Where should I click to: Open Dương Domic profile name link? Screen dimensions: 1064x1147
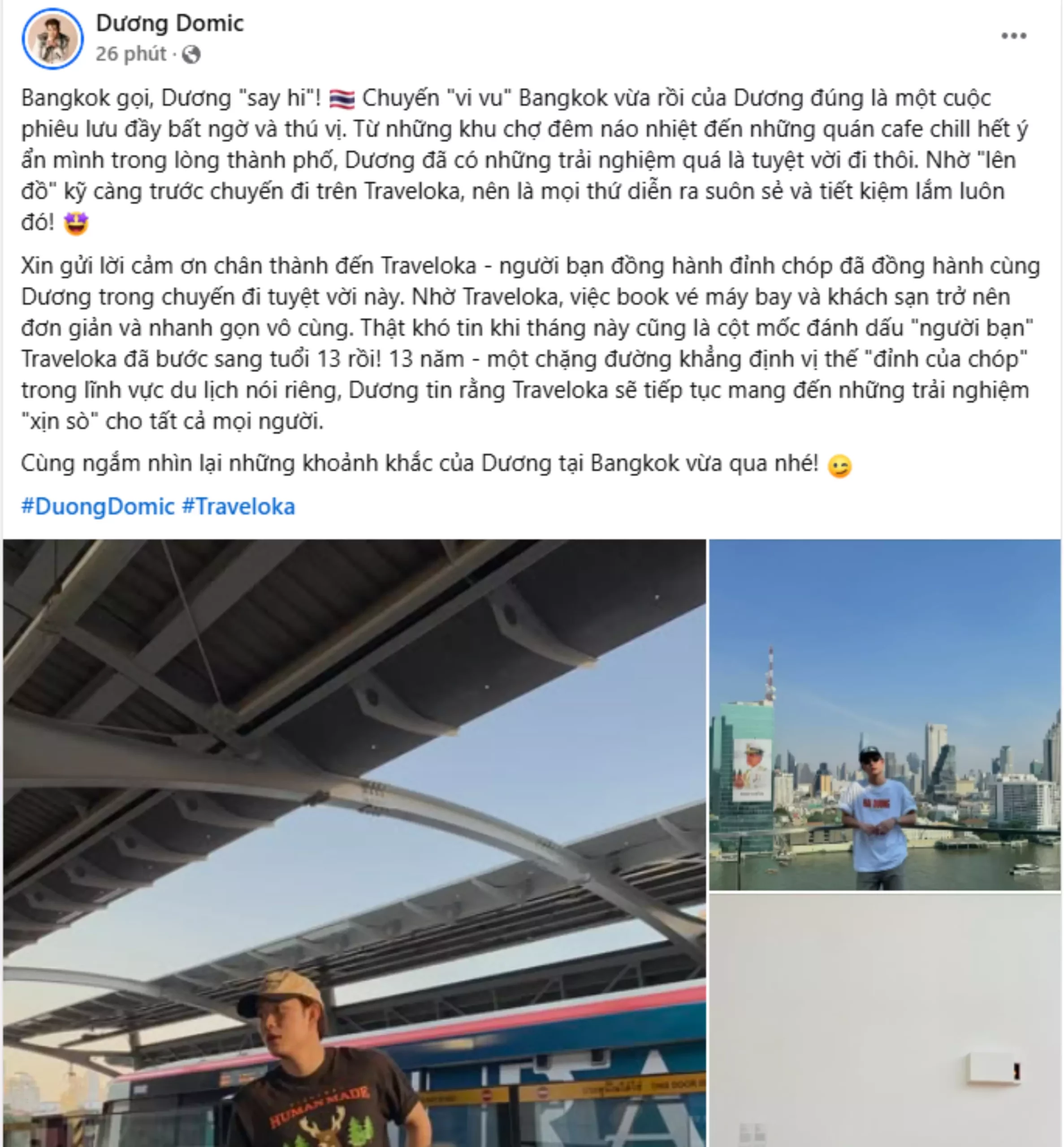(x=170, y=23)
